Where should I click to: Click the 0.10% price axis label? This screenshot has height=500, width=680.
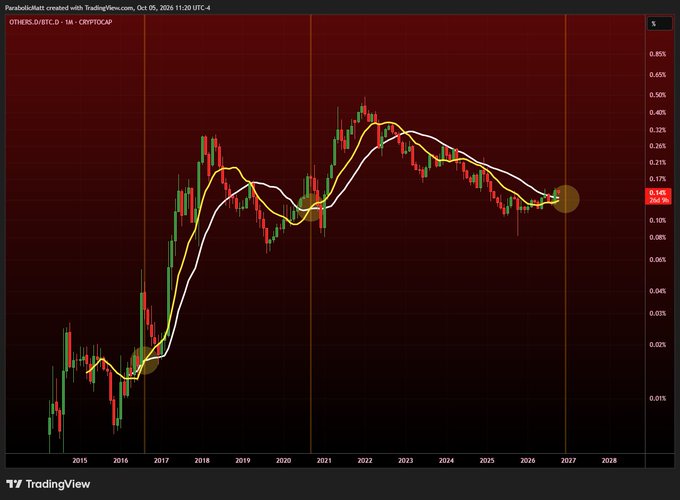[657, 220]
